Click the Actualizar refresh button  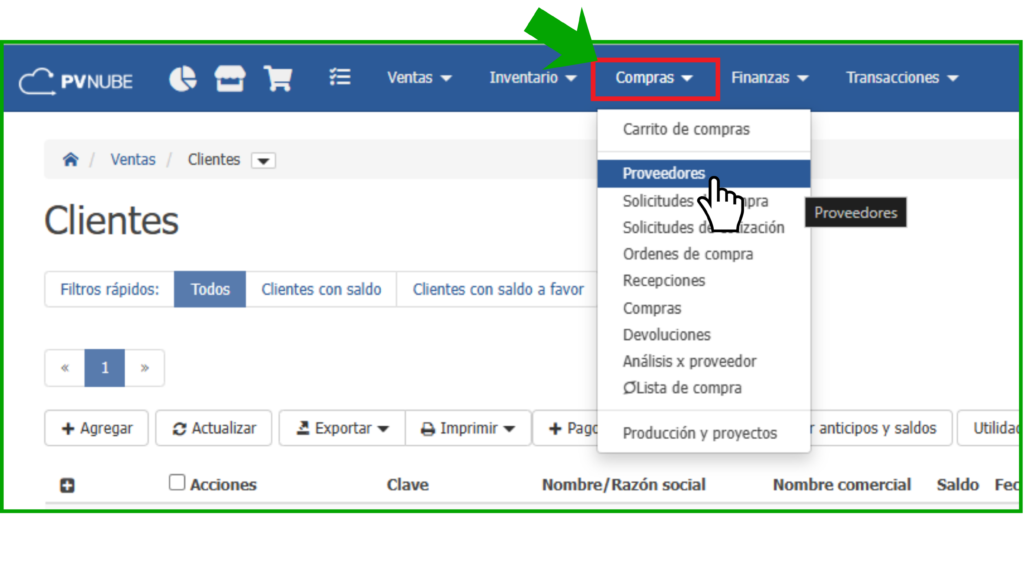214,428
